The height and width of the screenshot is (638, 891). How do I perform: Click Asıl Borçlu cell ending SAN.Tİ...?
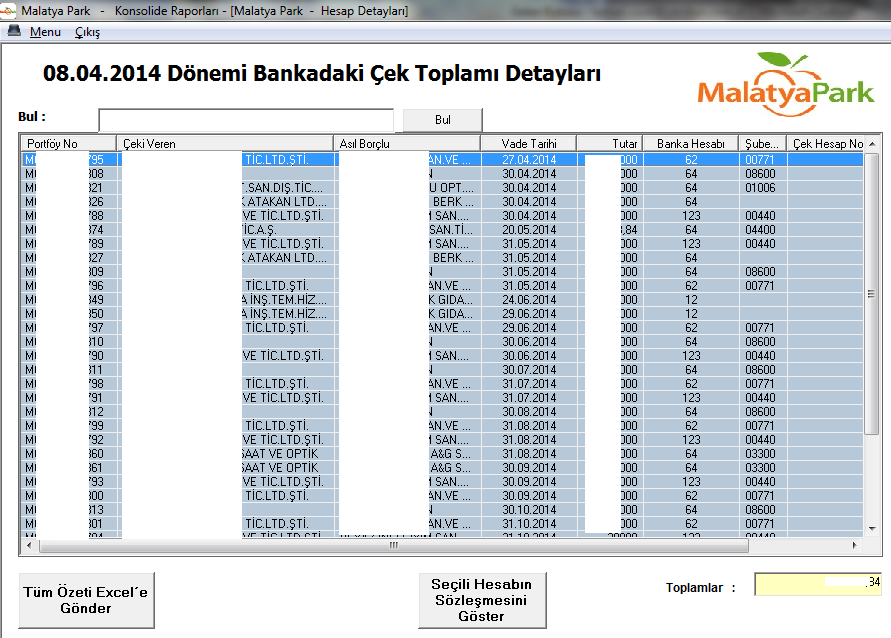point(407,230)
